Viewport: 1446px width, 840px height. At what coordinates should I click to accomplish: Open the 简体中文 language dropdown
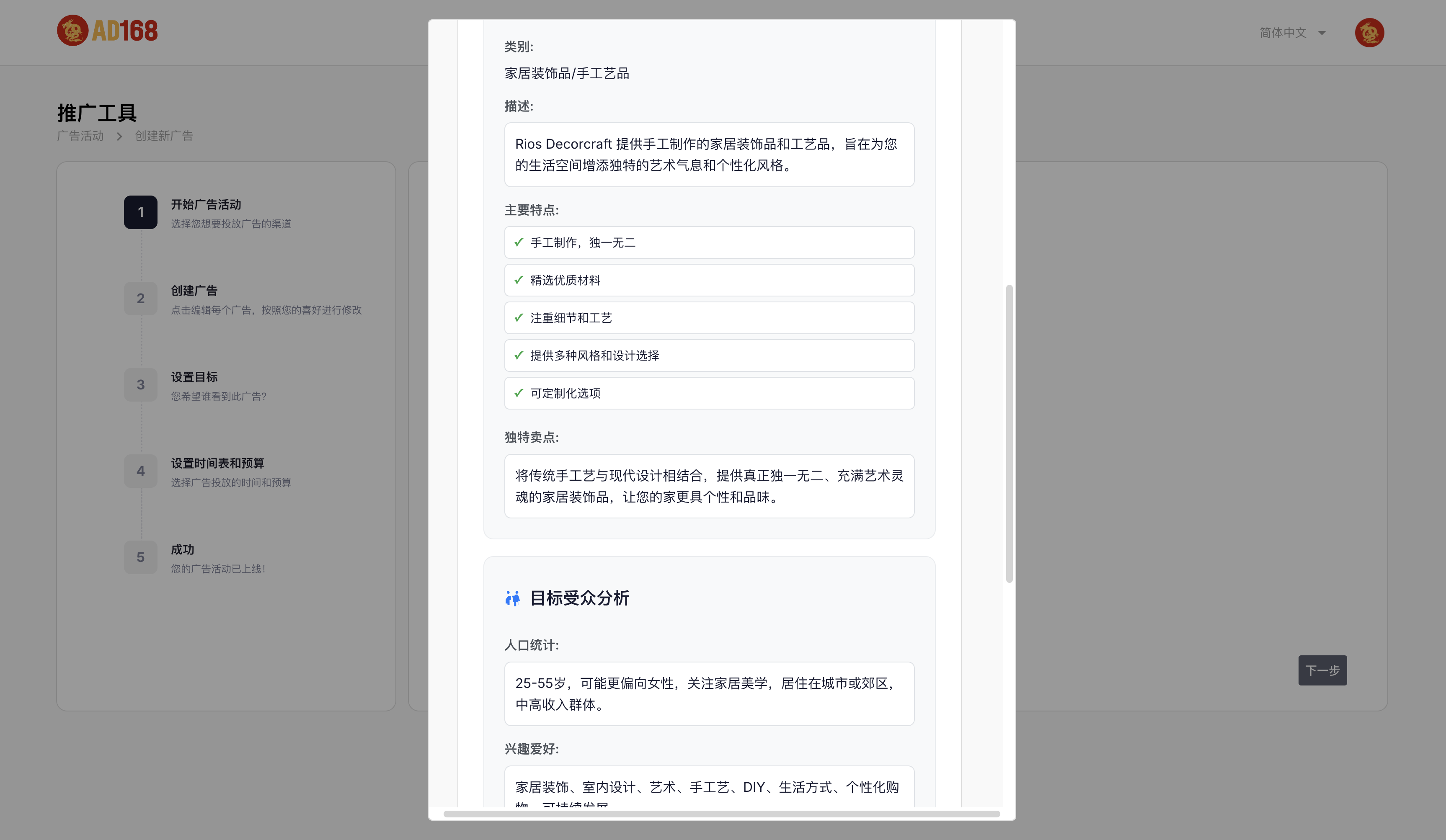[1292, 33]
